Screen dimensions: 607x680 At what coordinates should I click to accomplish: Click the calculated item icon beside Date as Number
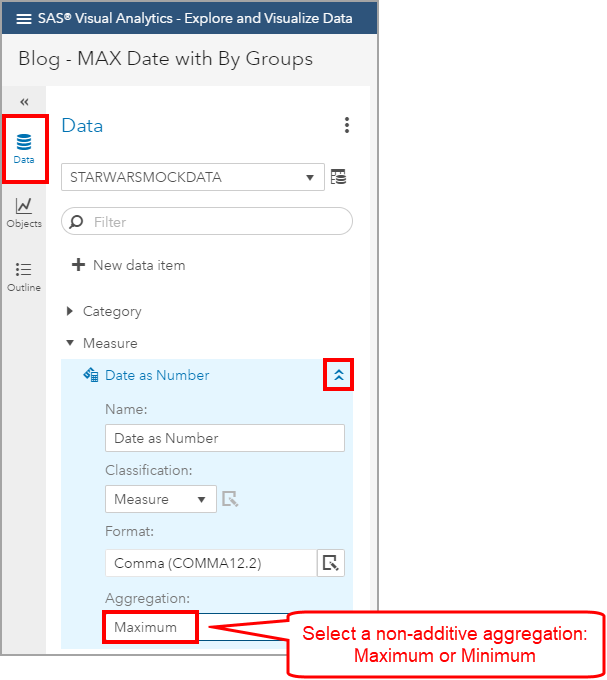[x=91, y=375]
